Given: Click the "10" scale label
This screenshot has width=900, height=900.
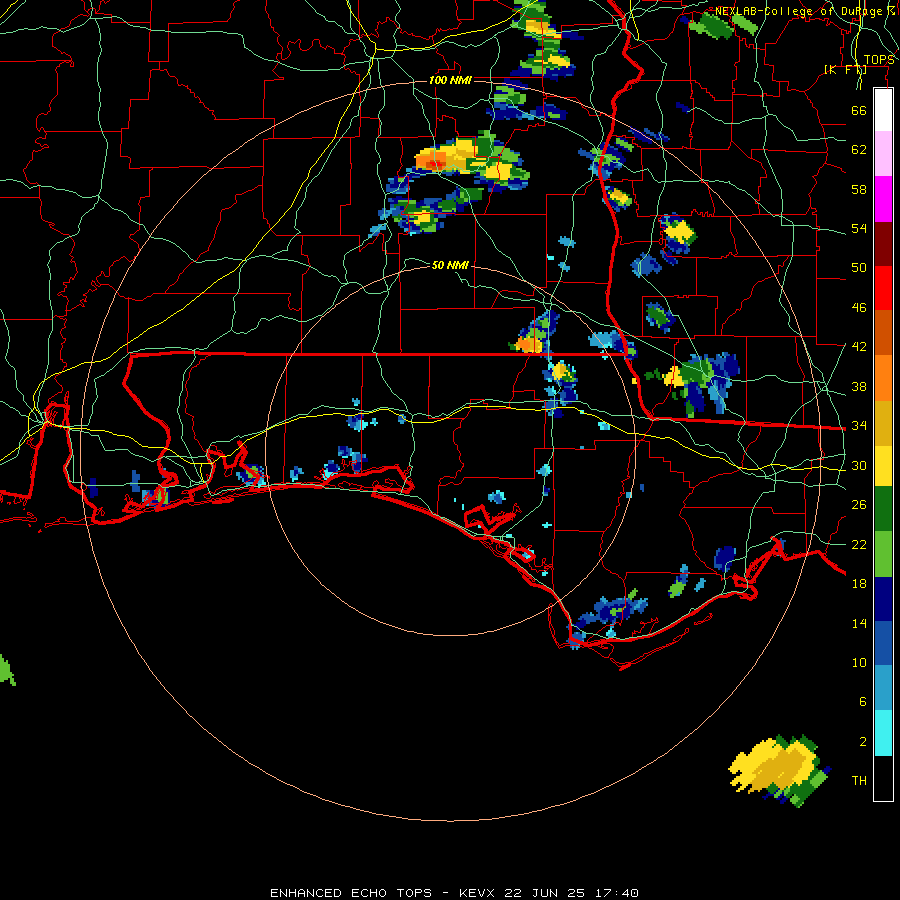Looking at the screenshot, I should pos(859,662).
